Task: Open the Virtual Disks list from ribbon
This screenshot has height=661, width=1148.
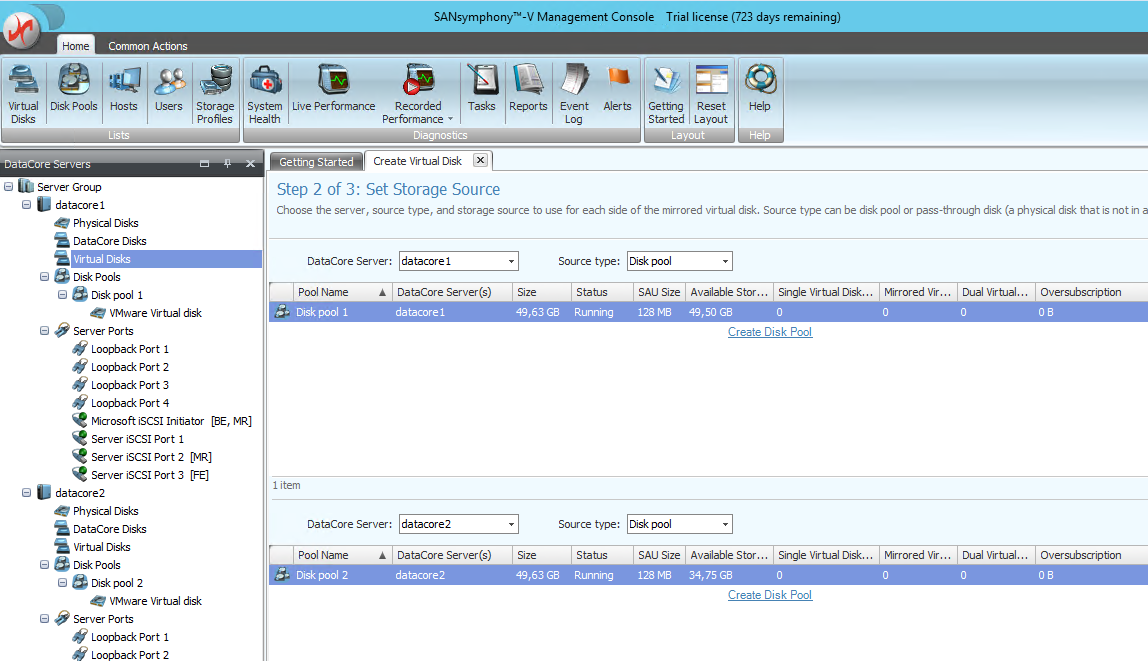Action: 23,93
